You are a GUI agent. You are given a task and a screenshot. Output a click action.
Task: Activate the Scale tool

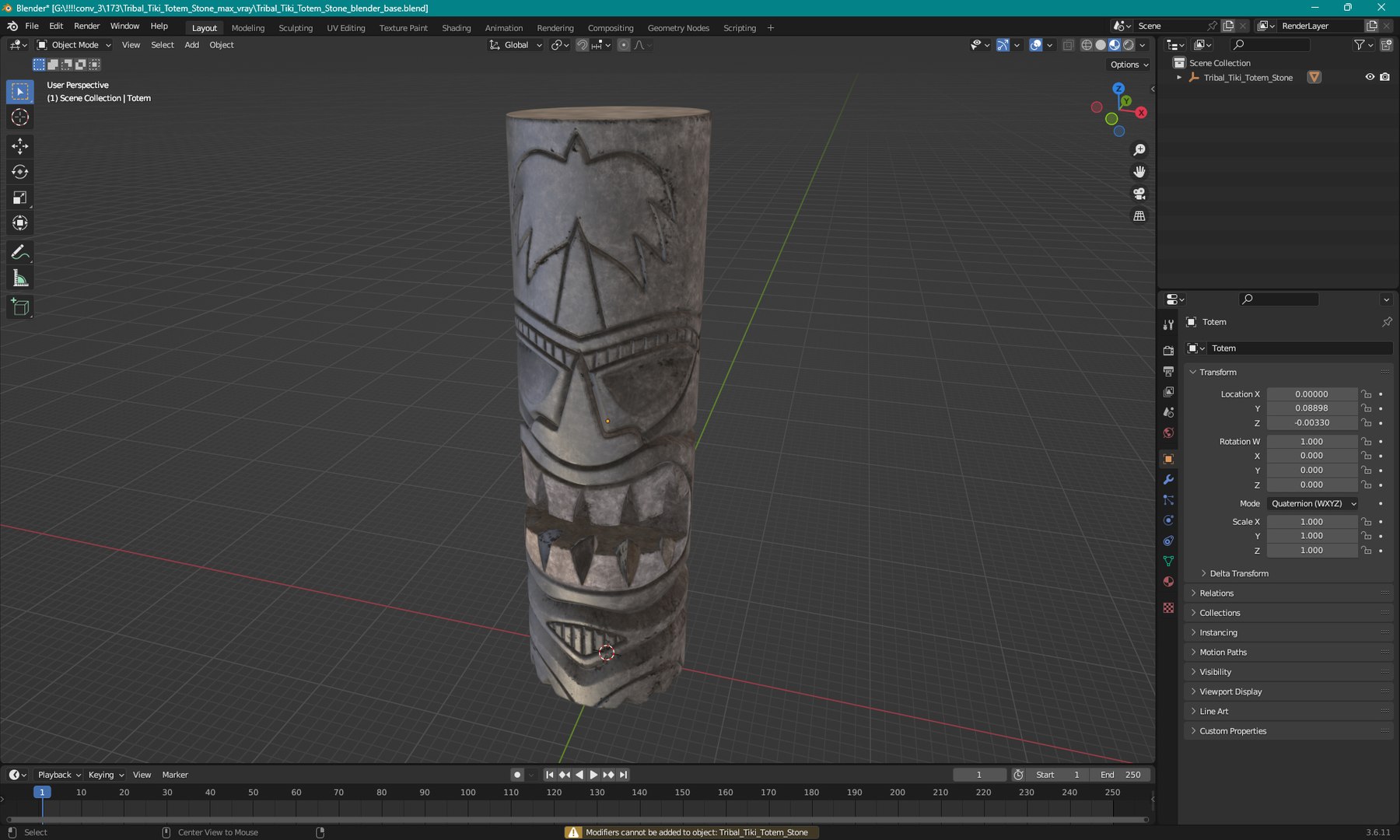(20, 198)
